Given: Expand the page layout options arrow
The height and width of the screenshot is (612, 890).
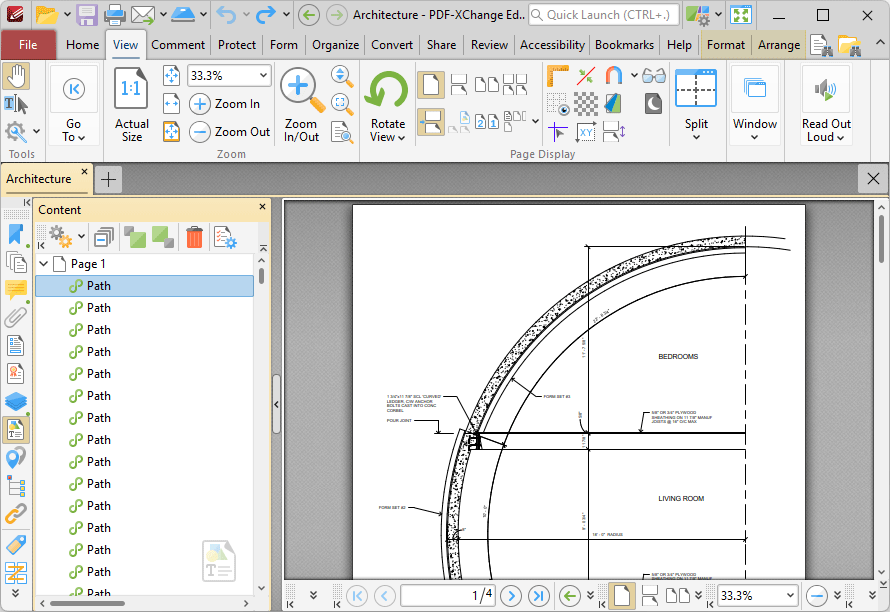Looking at the screenshot, I should [535, 120].
